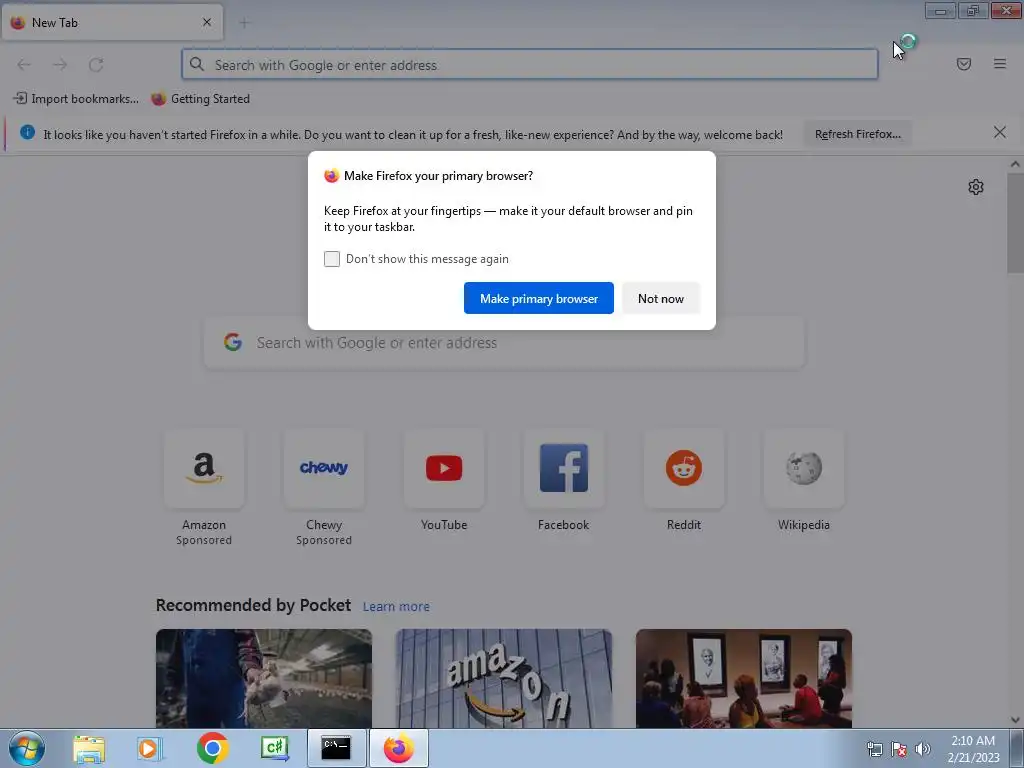Click the Google G logo in search box
The height and width of the screenshot is (768, 1024).
(x=233, y=342)
